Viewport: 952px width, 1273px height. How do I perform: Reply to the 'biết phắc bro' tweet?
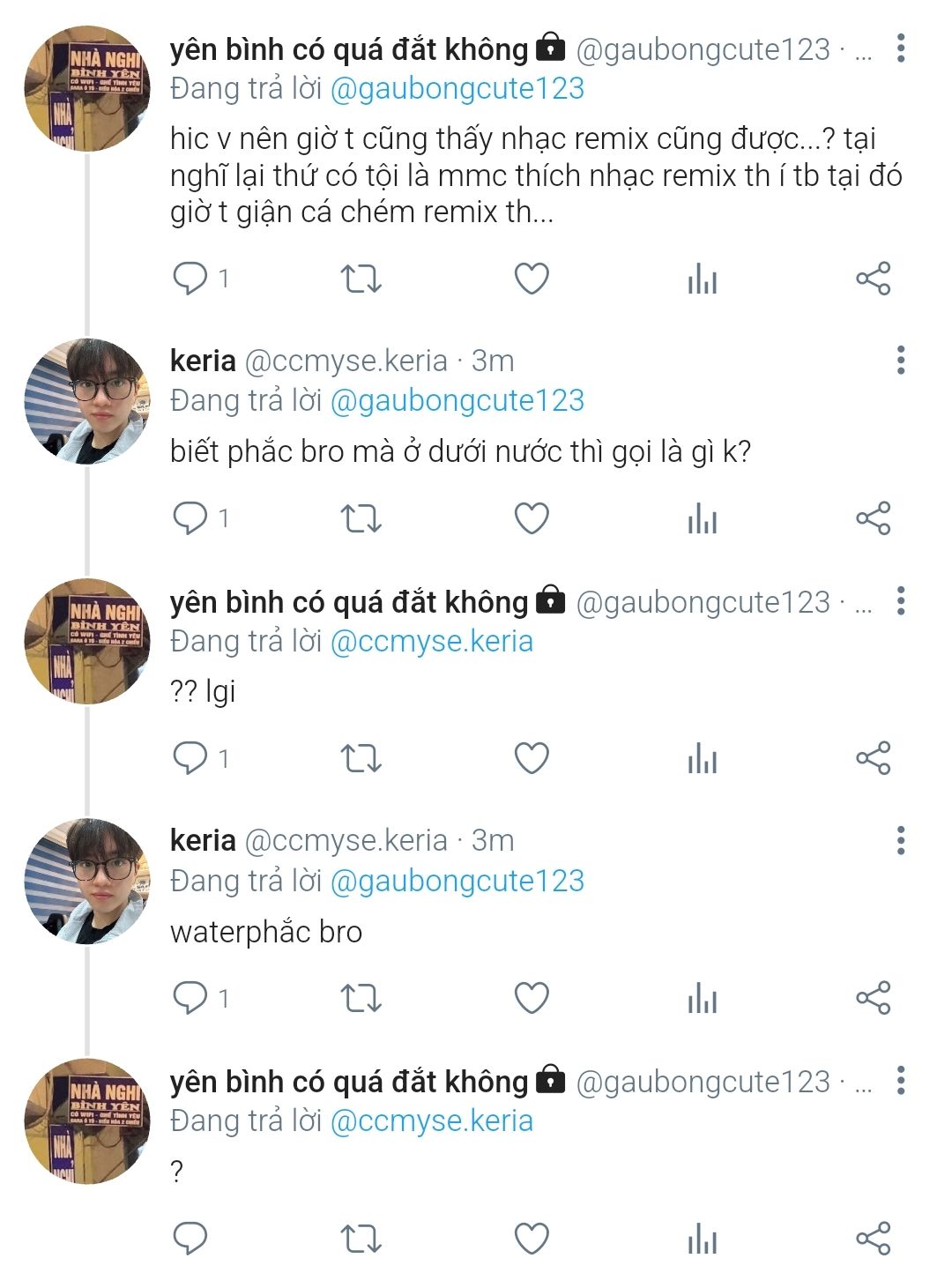(190, 518)
